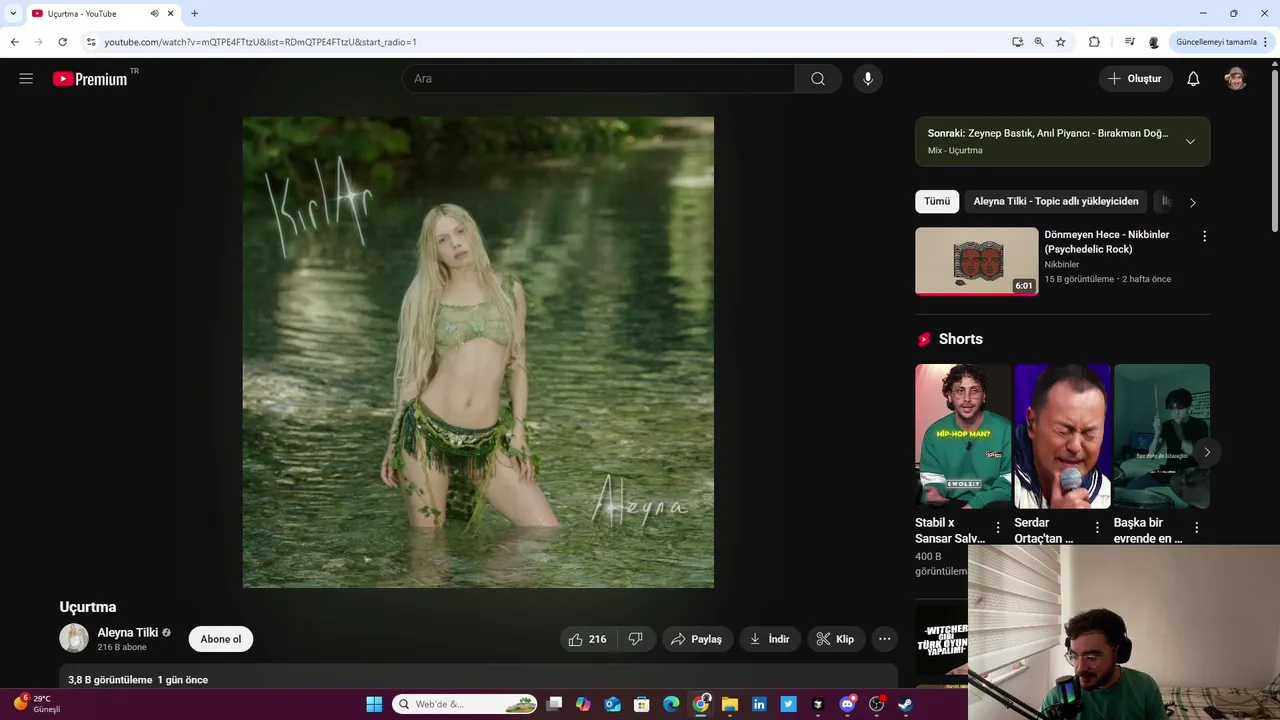The height and width of the screenshot is (720, 1280).
Task: Open the Başka bir evrende short thumbnail
Action: pos(1162,436)
